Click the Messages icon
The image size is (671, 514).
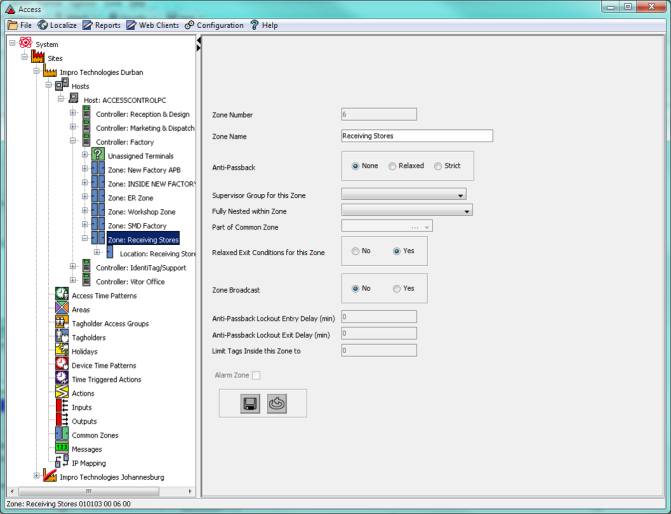point(62,448)
